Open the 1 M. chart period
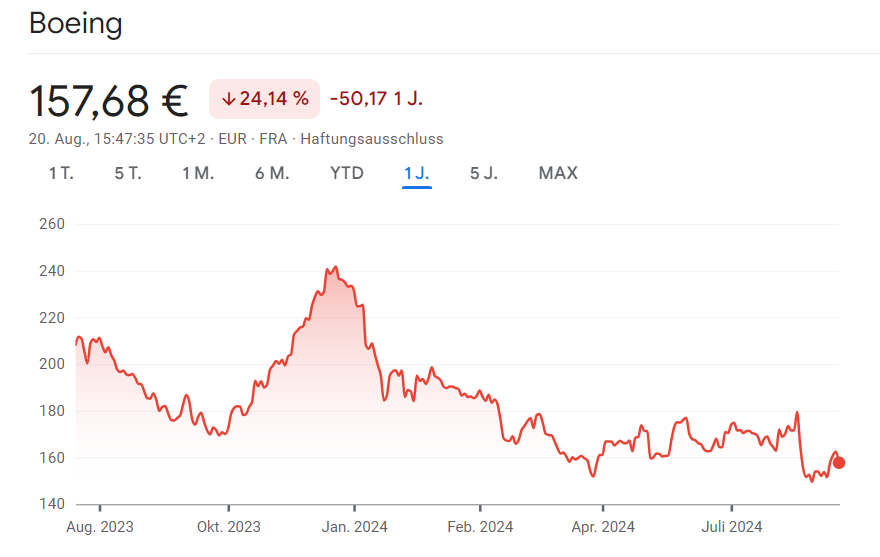Image resolution: width=880 pixels, height=557 pixels. coord(198,173)
